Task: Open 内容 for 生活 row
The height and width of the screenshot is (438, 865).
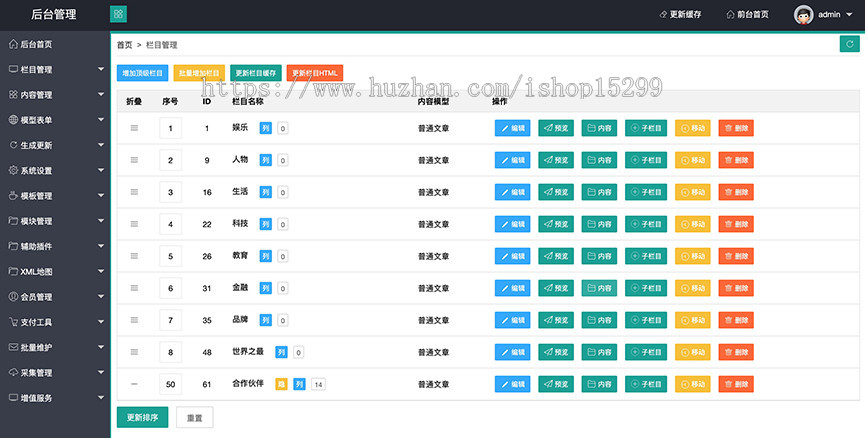Action: 599,192
